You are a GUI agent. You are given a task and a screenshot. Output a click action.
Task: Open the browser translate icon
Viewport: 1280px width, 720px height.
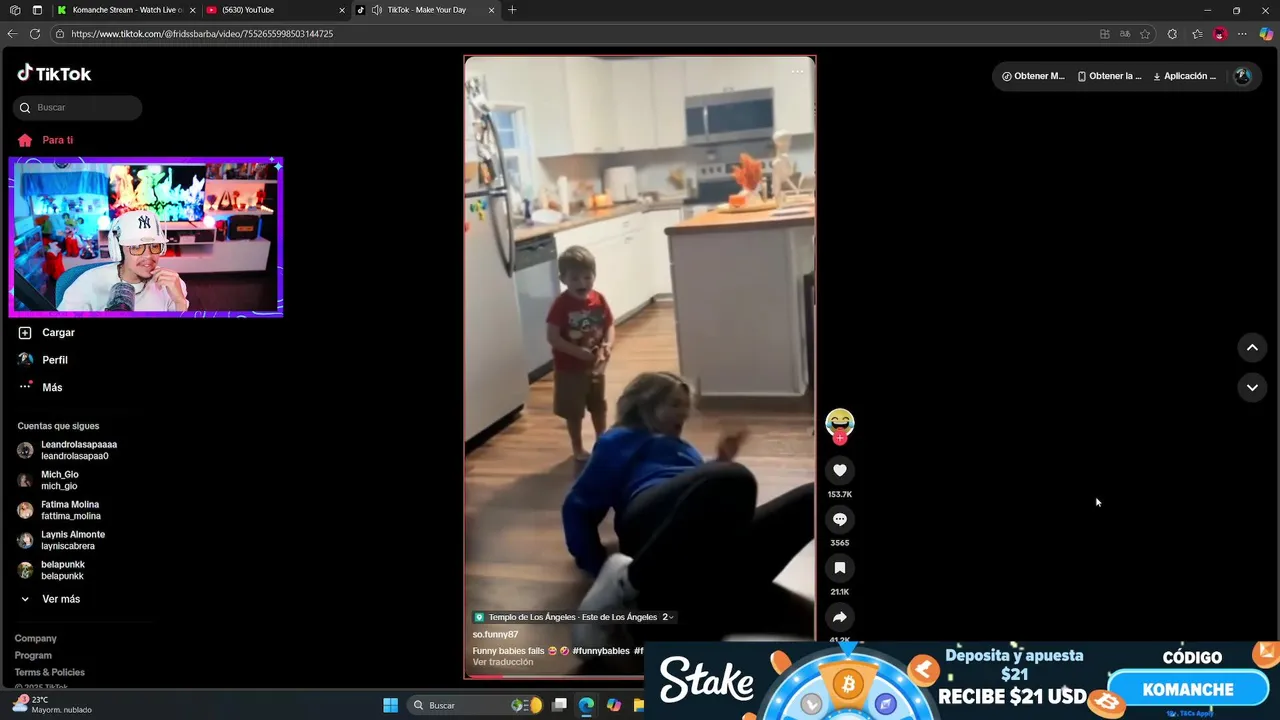(1125, 34)
